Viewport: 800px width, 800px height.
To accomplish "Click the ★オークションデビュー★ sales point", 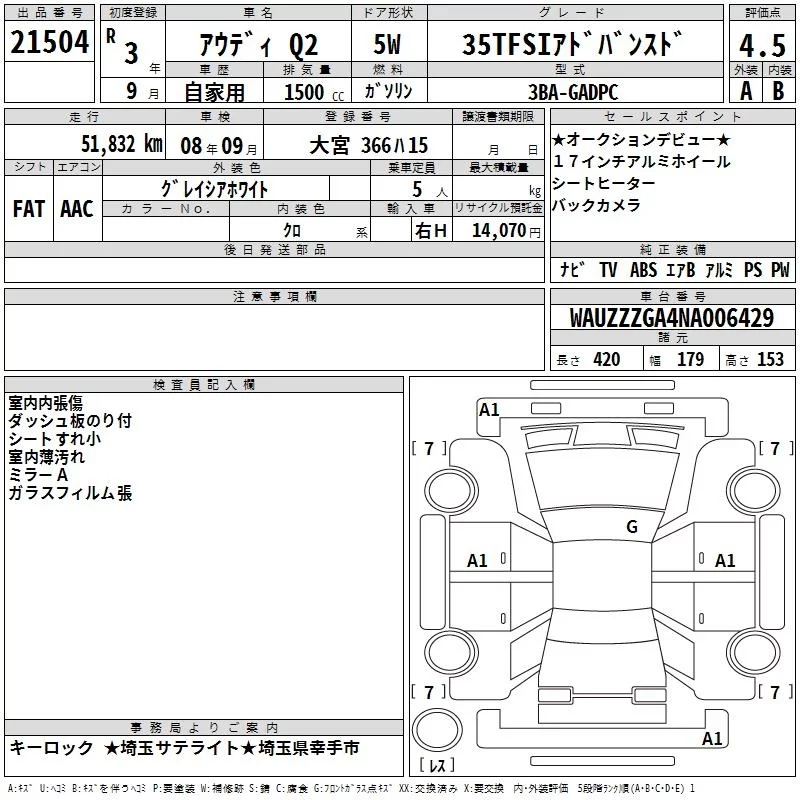I will [641, 139].
